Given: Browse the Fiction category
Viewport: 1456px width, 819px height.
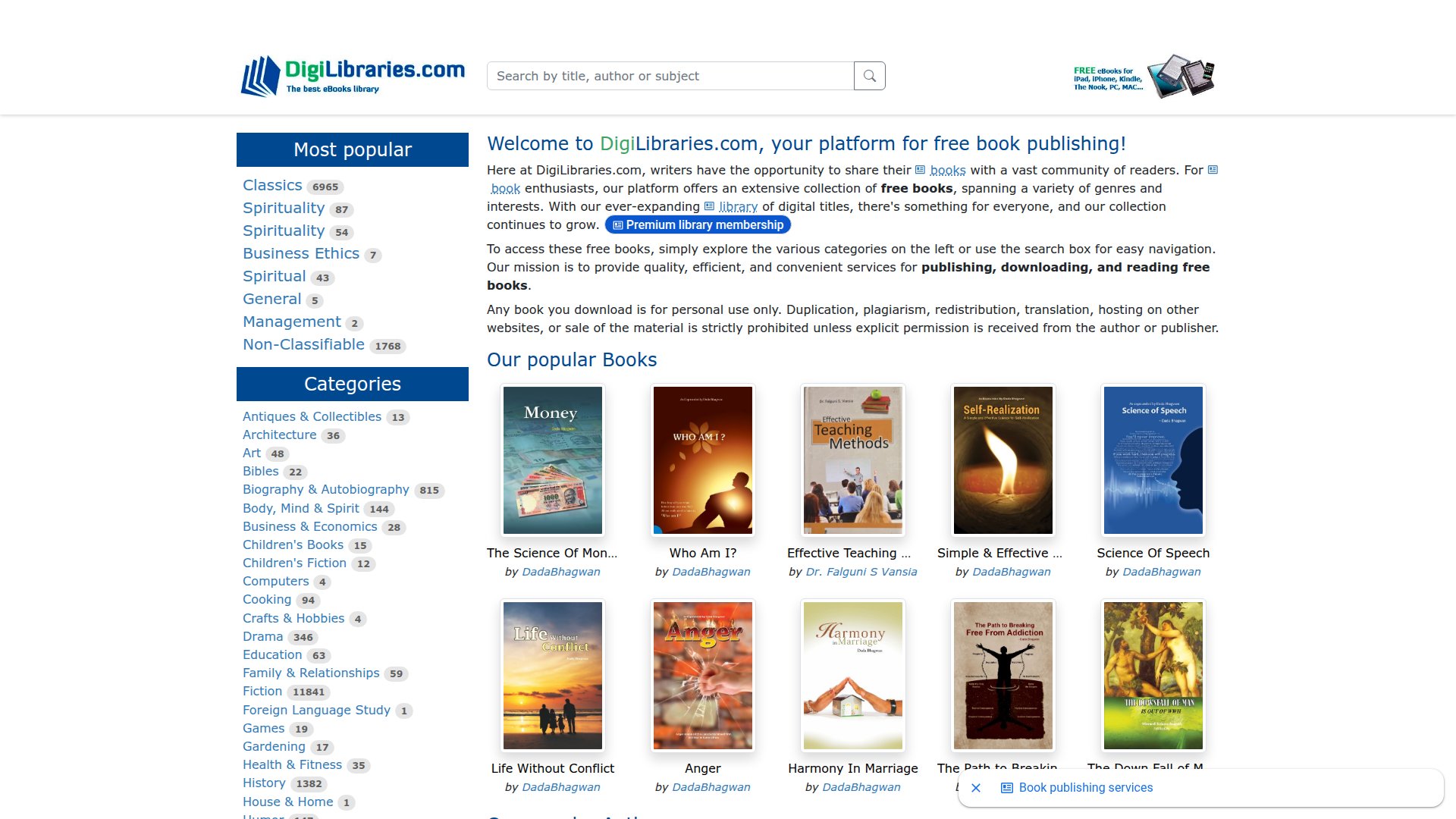Looking at the screenshot, I should pyautogui.click(x=262, y=691).
